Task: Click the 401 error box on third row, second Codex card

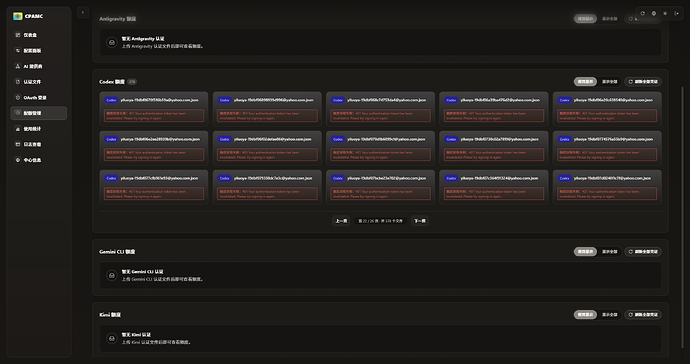Action: [x=267, y=194]
